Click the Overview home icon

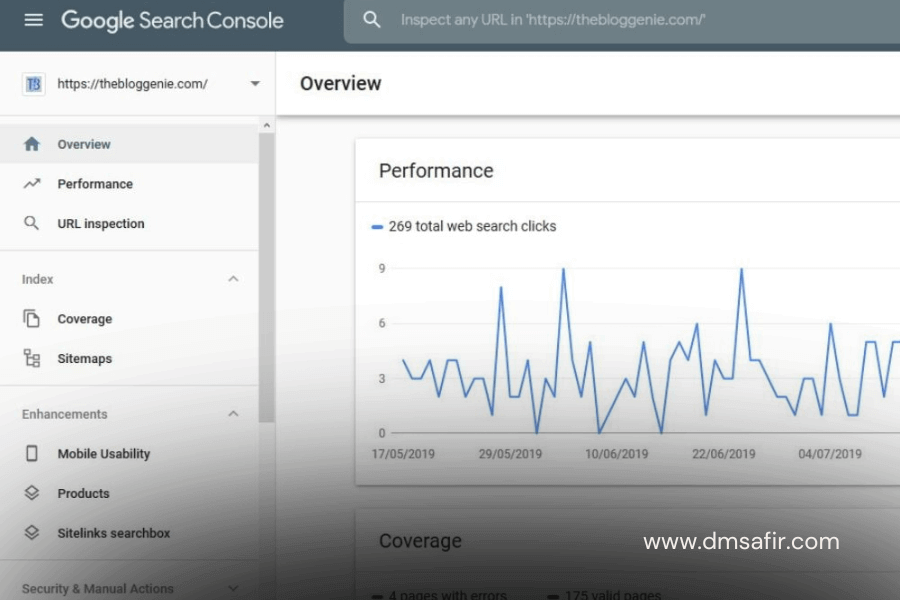(x=32, y=144)
